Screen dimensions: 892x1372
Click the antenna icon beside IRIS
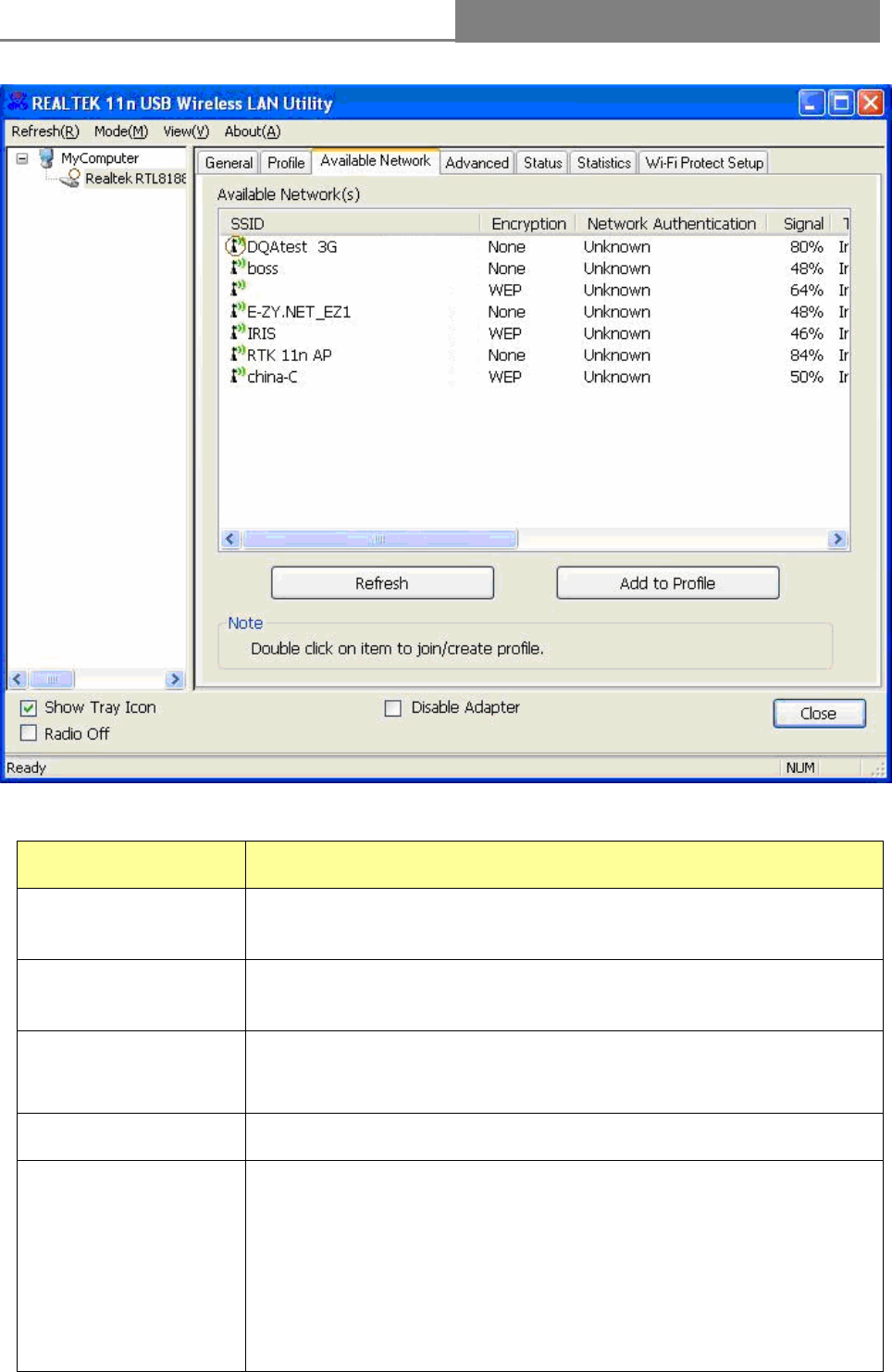[x=237, y=332]
